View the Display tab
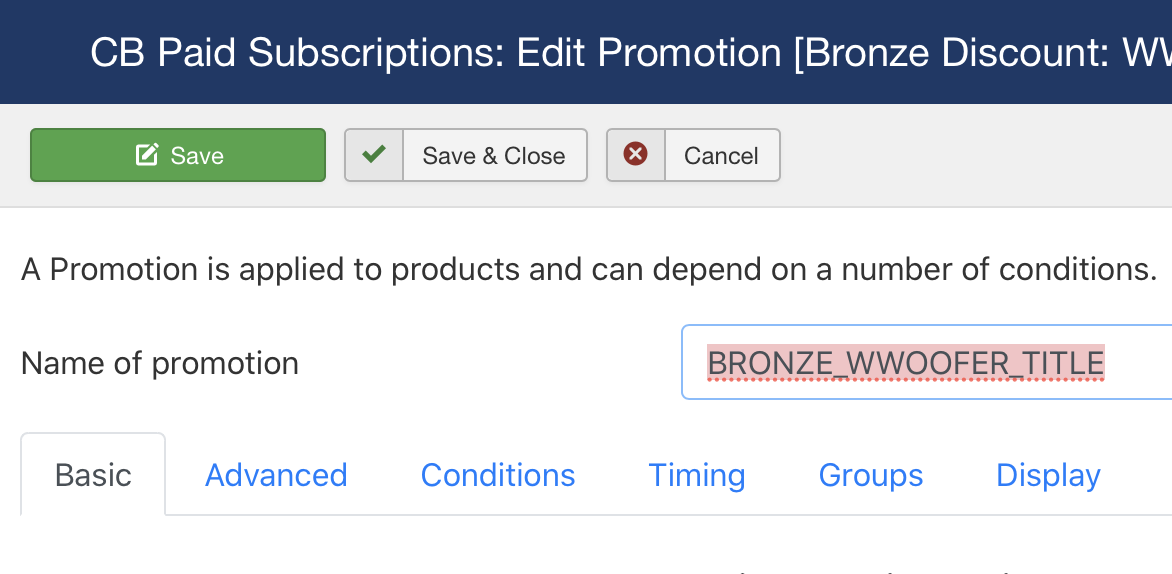 click(x=1048, y=475)
